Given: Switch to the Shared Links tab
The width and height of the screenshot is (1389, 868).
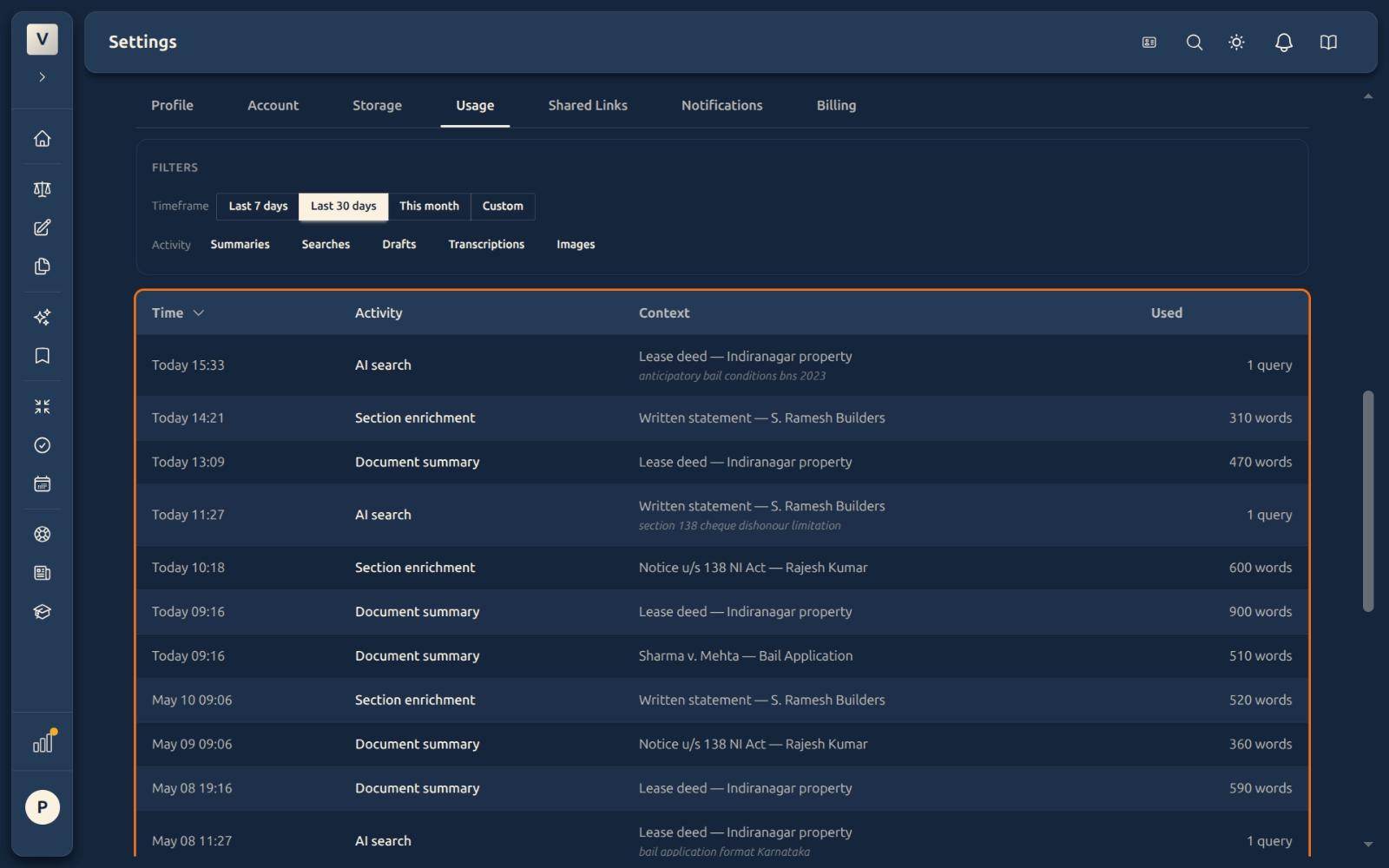Looking at the screenshot, I should point(588,105).
